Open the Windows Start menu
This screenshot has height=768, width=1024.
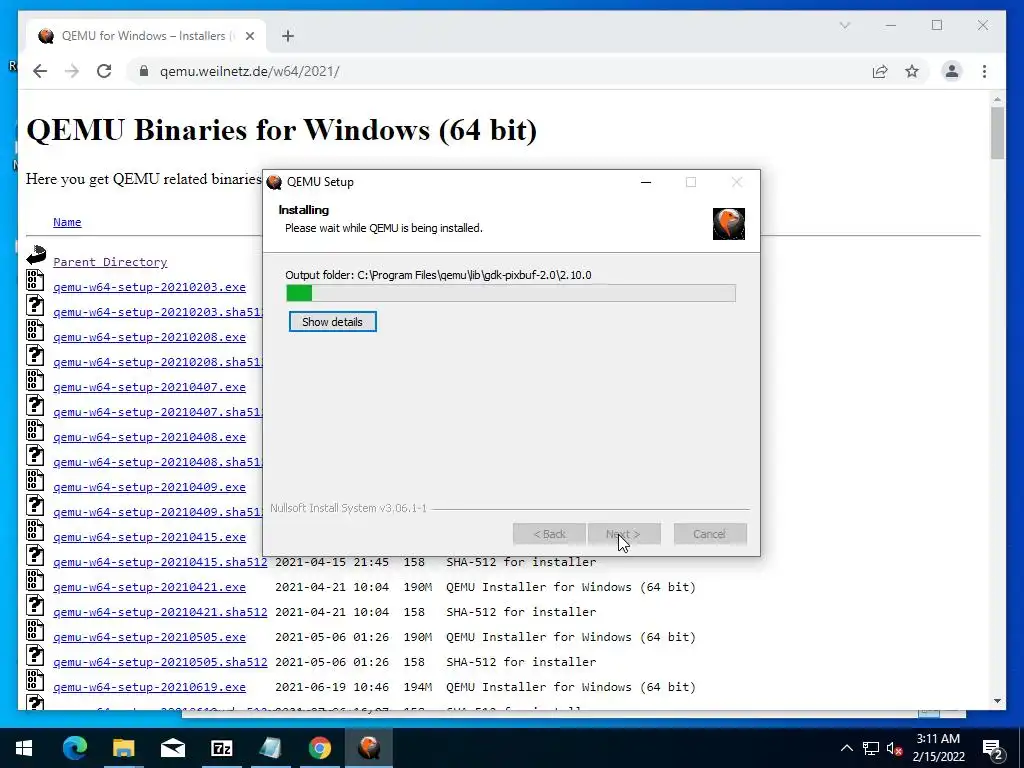pyautogui.click(x=24, y=748)
